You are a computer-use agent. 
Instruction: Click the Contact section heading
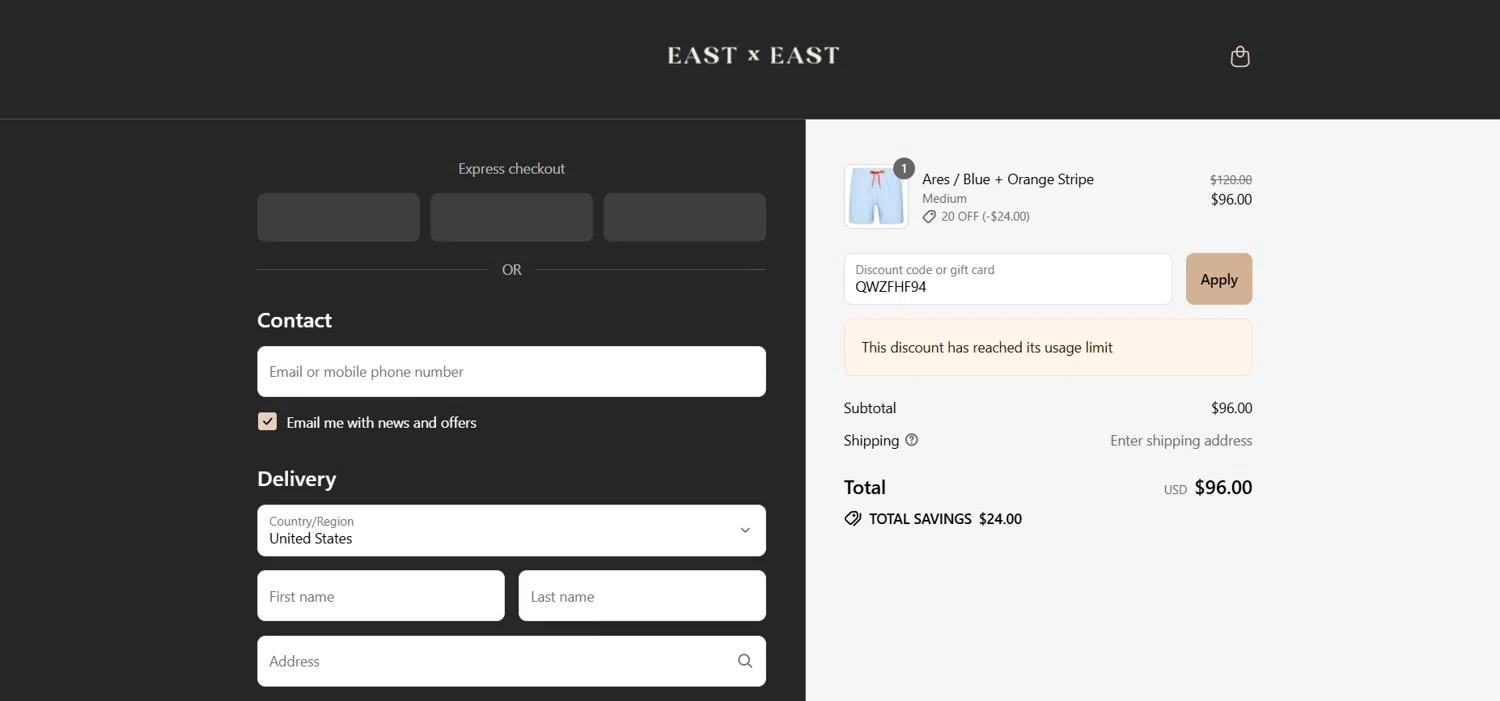click(x=294, y=320)
